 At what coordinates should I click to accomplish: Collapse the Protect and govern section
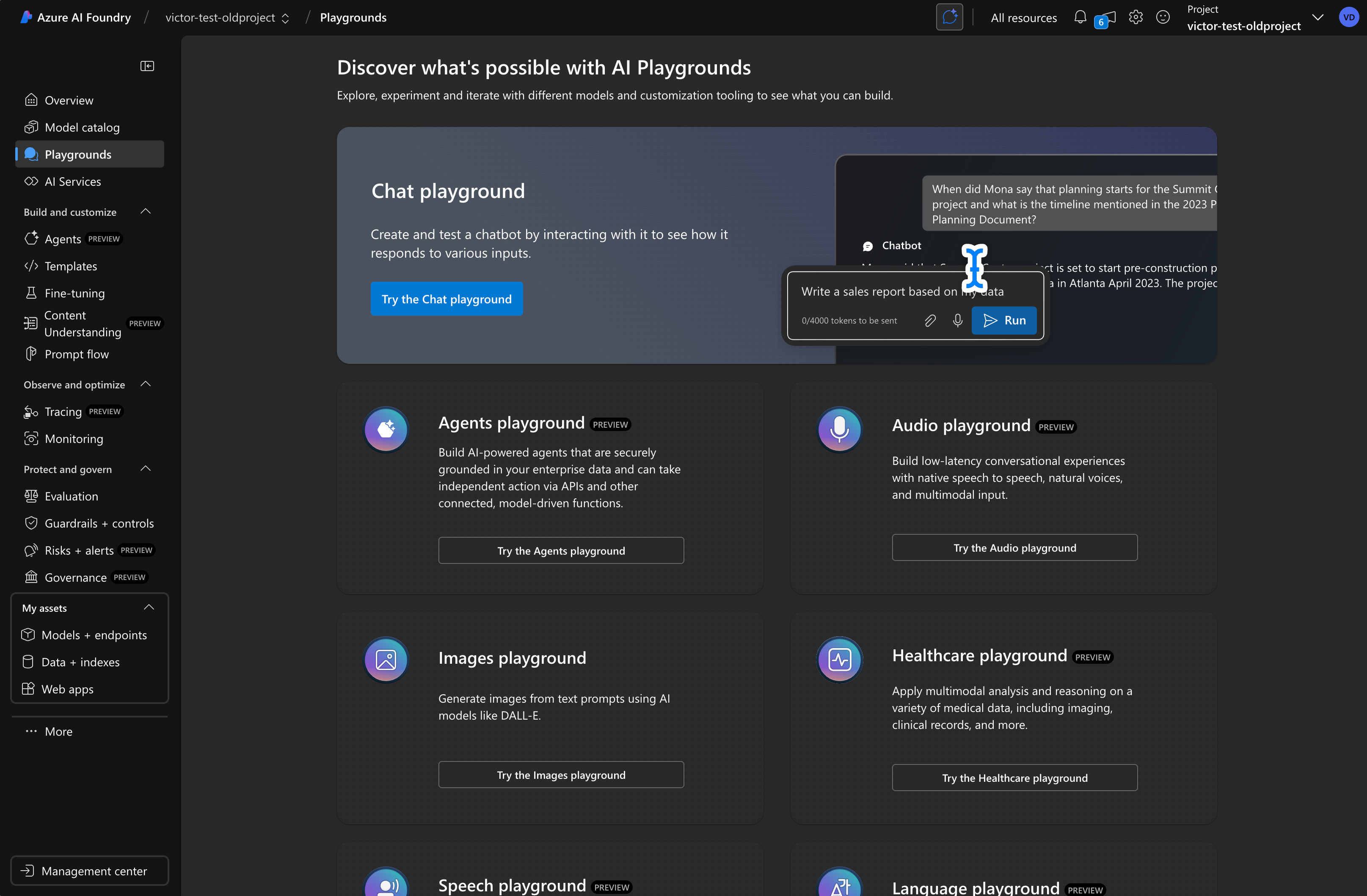146,468
